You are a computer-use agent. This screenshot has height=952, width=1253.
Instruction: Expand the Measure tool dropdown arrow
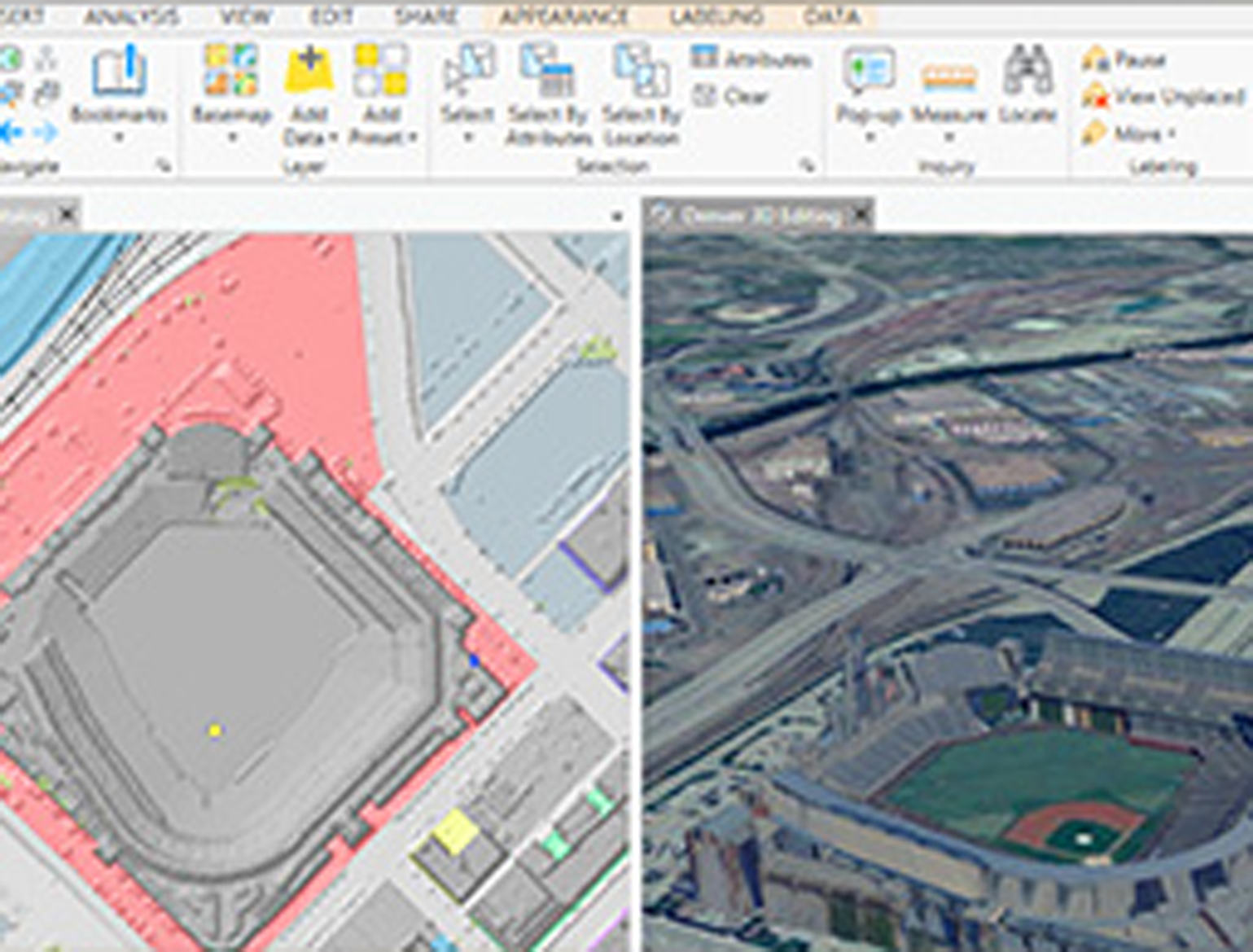tap(949, 138)
